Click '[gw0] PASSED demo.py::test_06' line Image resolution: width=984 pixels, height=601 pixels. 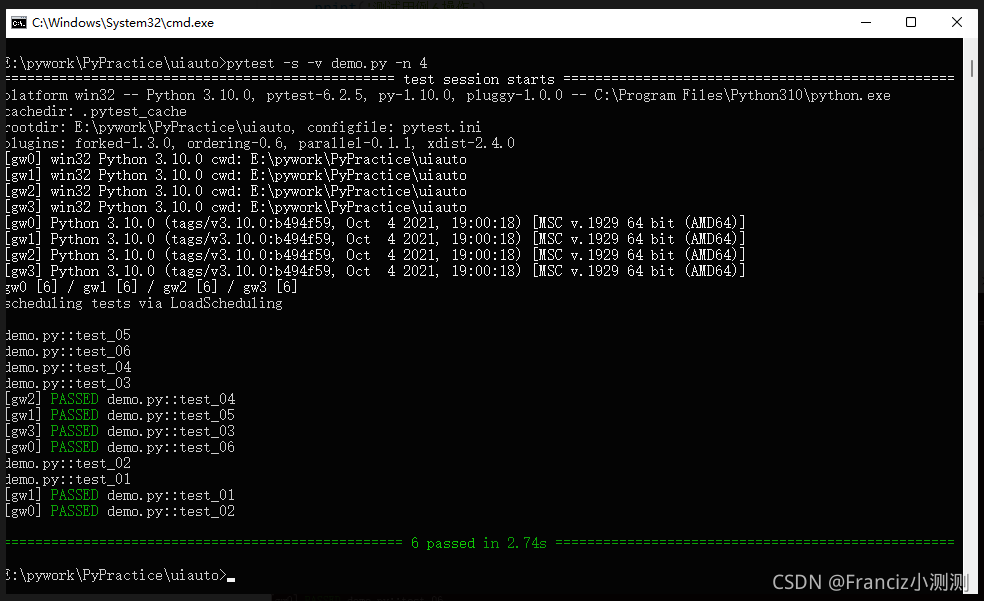120,447
